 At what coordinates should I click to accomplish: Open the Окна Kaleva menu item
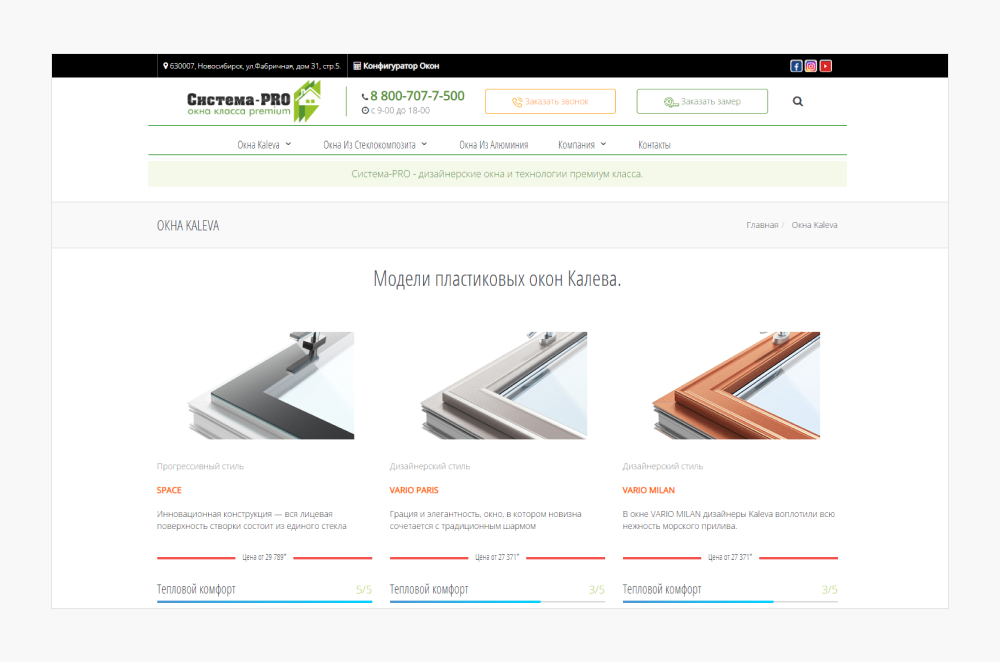258,145
